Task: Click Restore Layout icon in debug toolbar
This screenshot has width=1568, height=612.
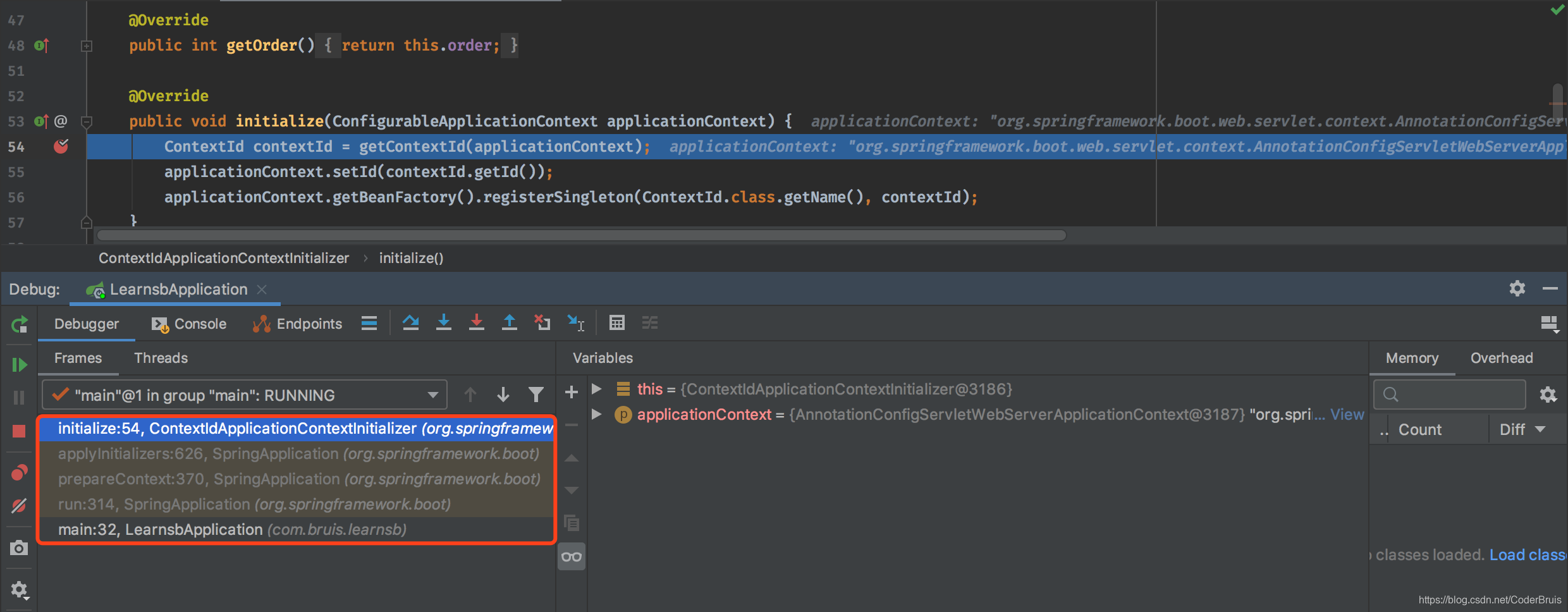Action: (1550, 324)
